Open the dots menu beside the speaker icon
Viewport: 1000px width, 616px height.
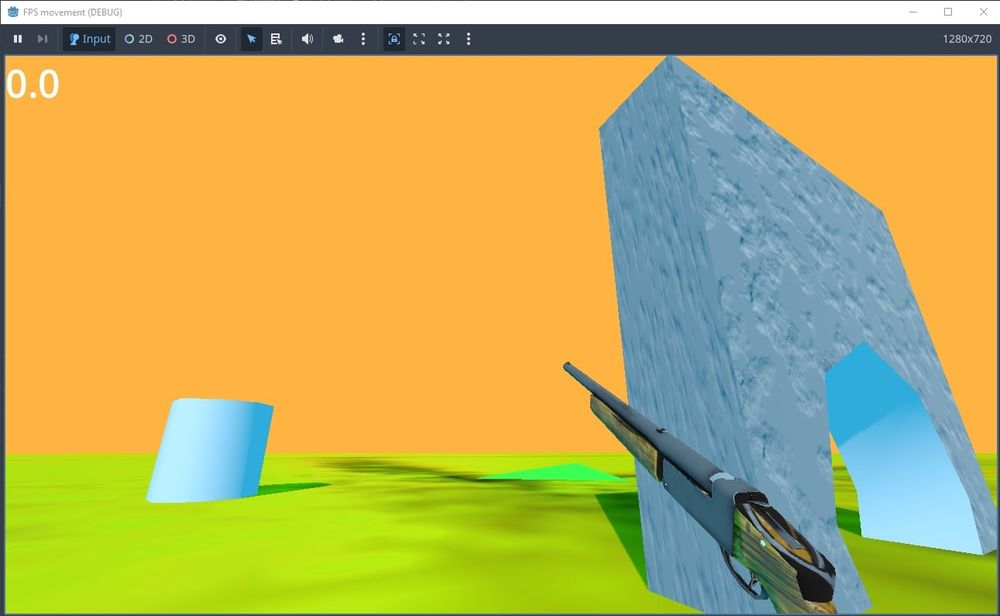pos(363,39)
